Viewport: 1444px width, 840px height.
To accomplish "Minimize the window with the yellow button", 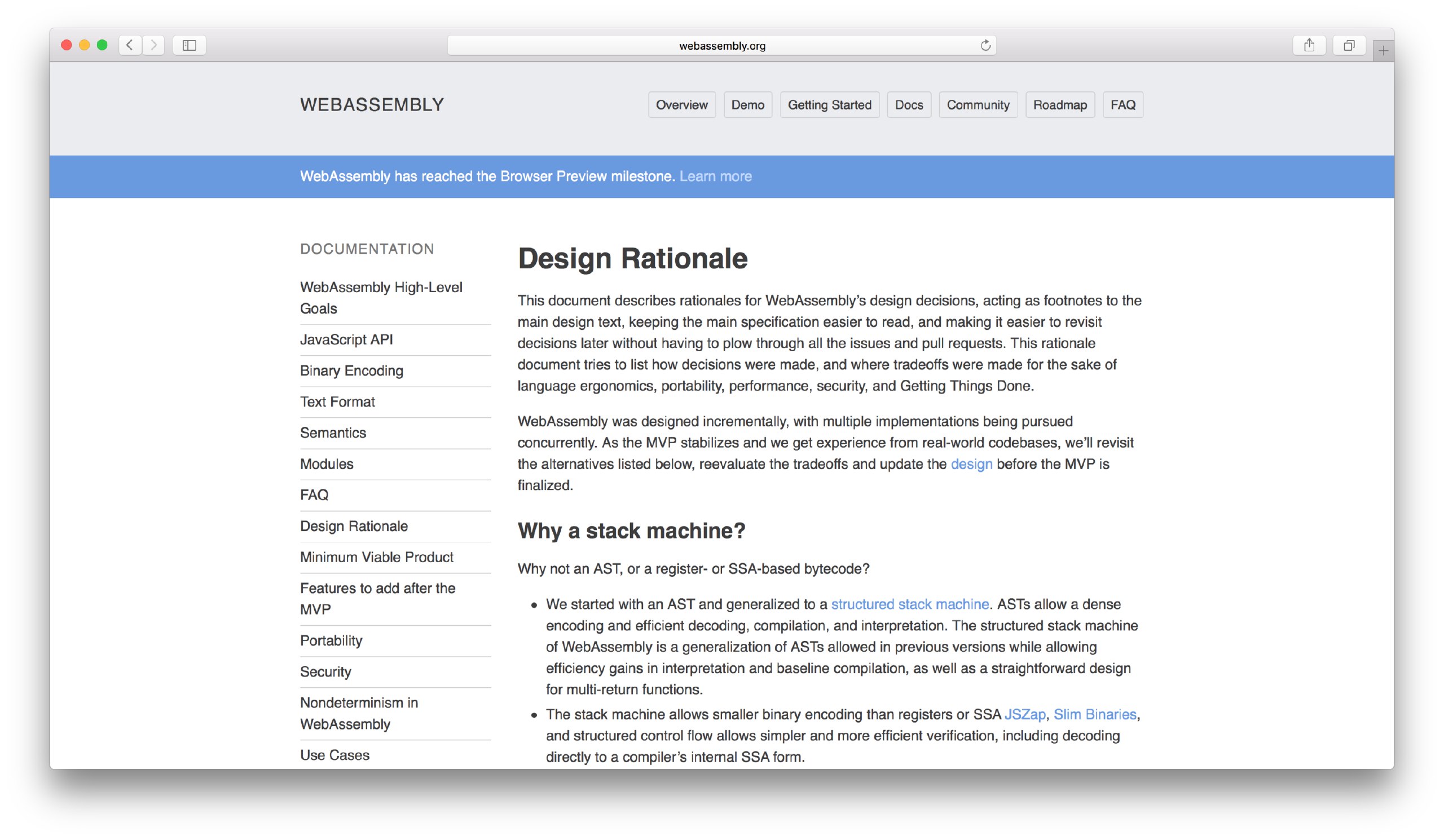I will (84, 45).
